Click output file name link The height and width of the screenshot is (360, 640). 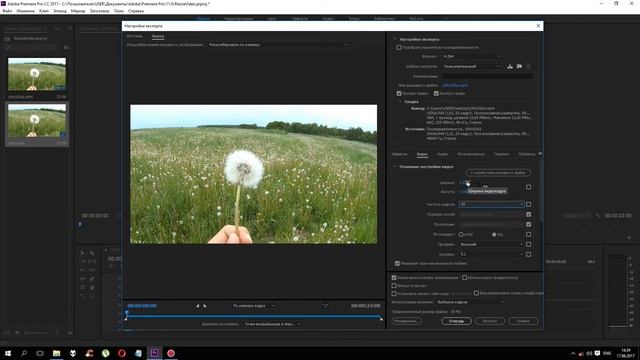[x=455, y=85]
